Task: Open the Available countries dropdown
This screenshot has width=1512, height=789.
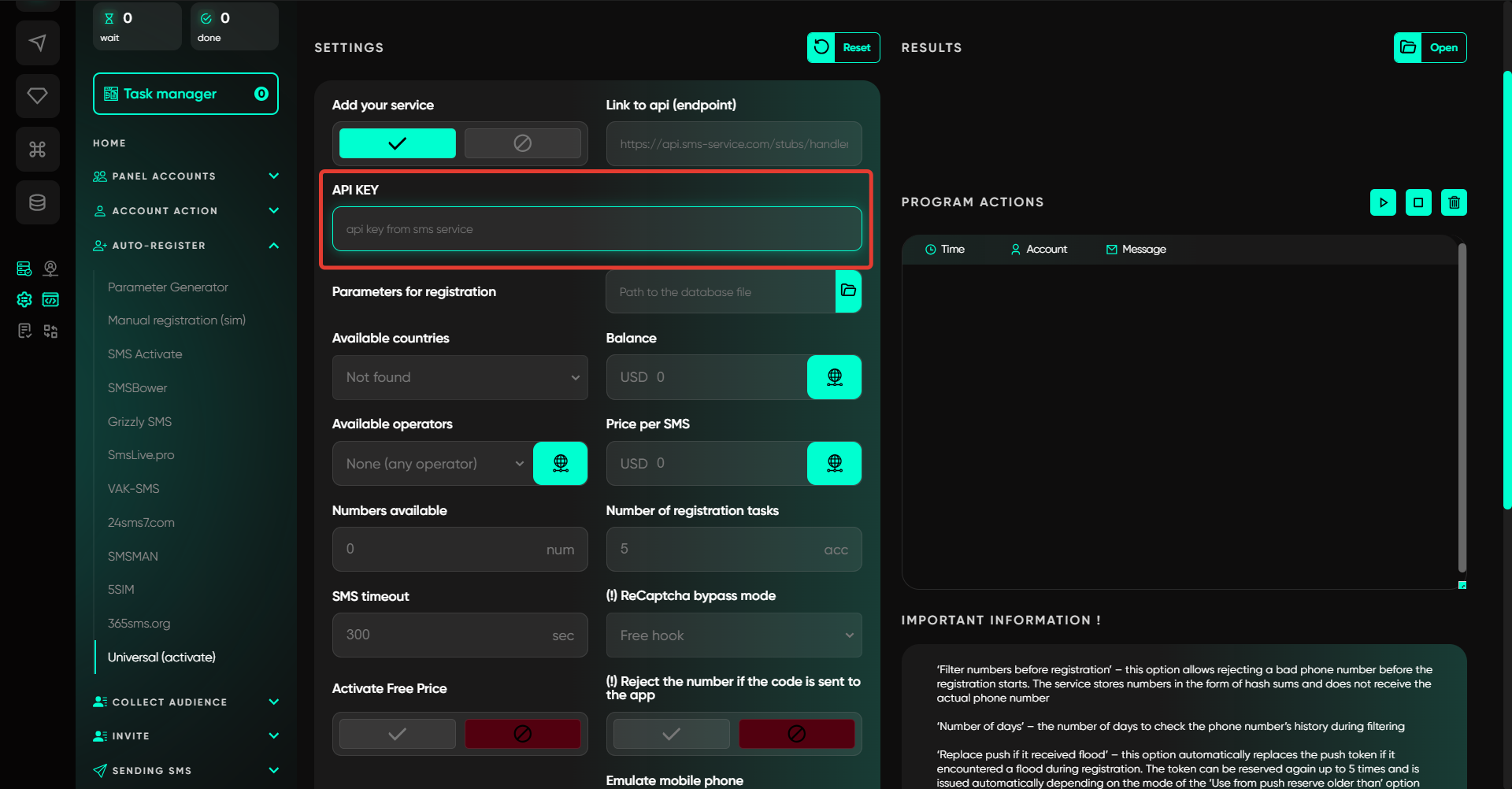Action: (x=460, y=377)
